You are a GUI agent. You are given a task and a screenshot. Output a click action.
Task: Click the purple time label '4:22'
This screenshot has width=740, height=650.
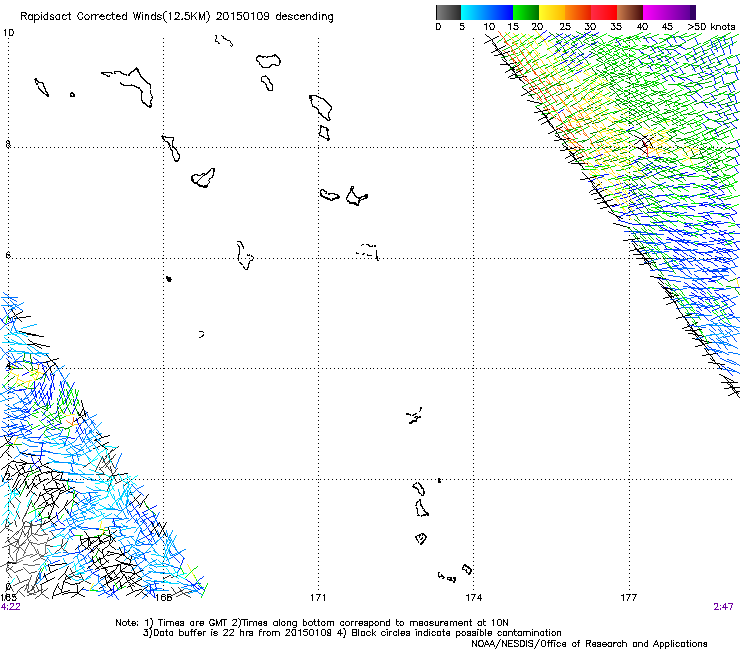[10, 607]
